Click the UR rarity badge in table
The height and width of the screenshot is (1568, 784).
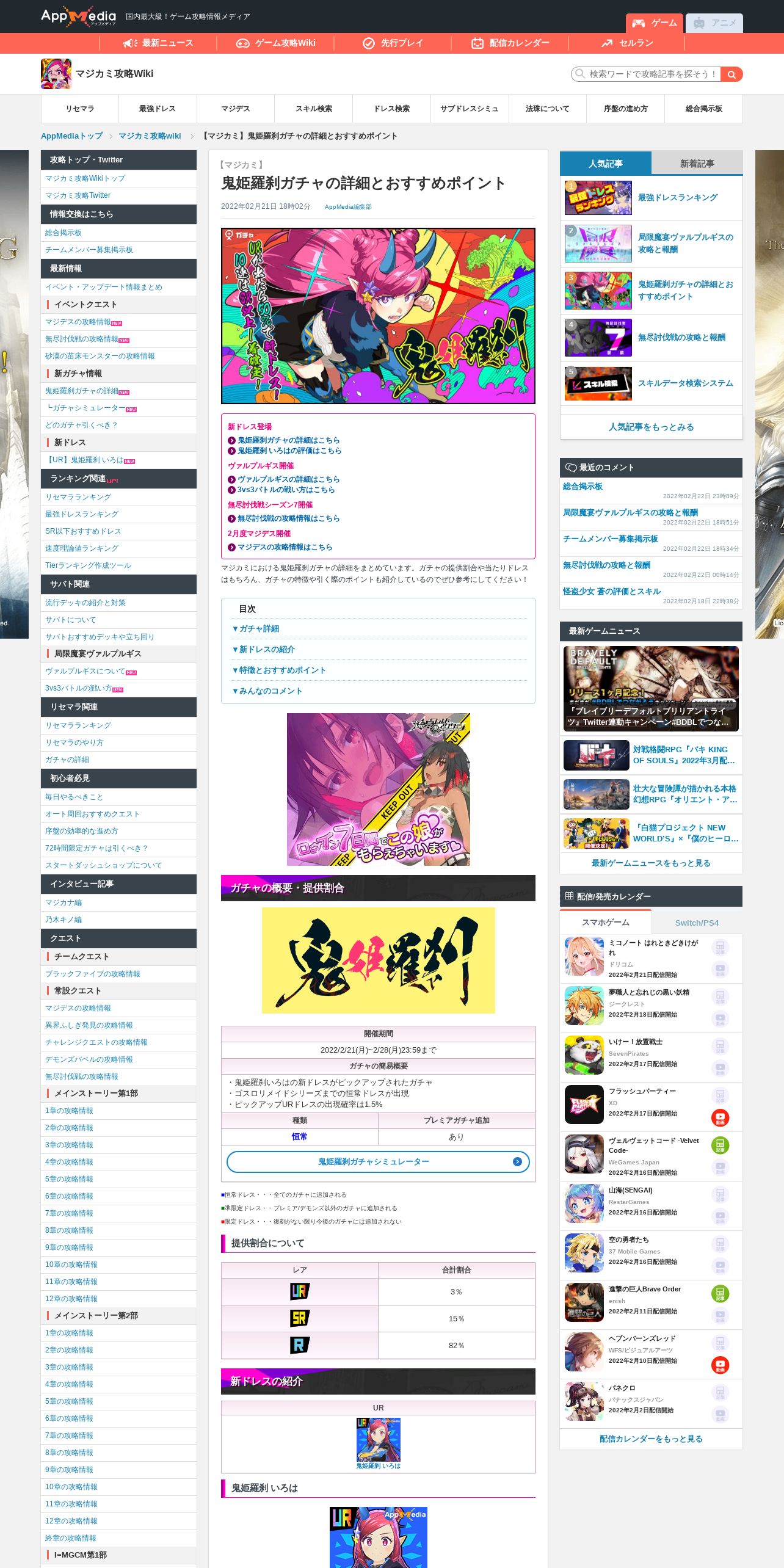point(299,1291)
